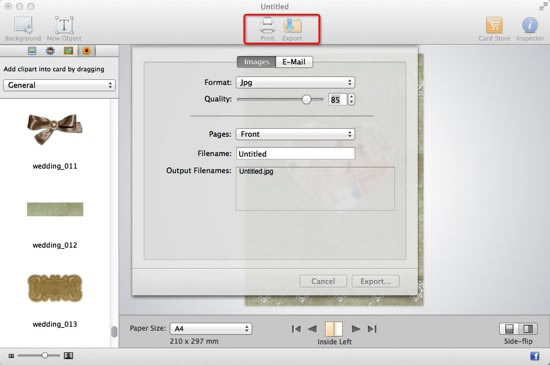550x365 pixels.
Task: Go to the previous page
Action: tap(313, 329)
